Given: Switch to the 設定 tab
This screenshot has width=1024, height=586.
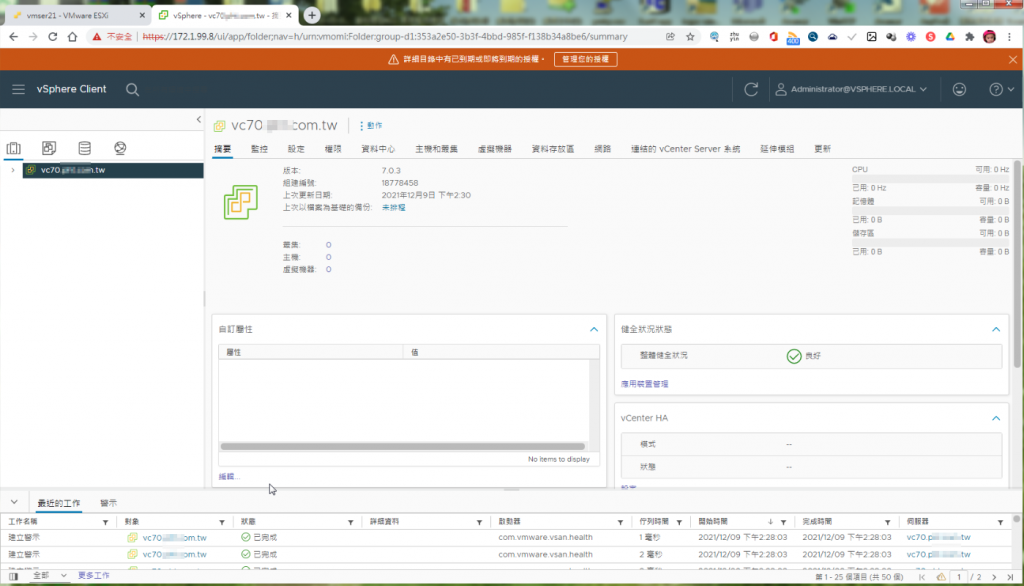Looking at the screenshot, I should click(x=296, y=149).
